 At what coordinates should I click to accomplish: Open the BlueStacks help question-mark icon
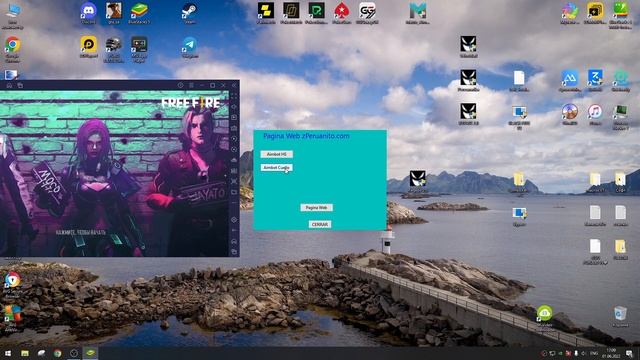(x=180, y=85)
